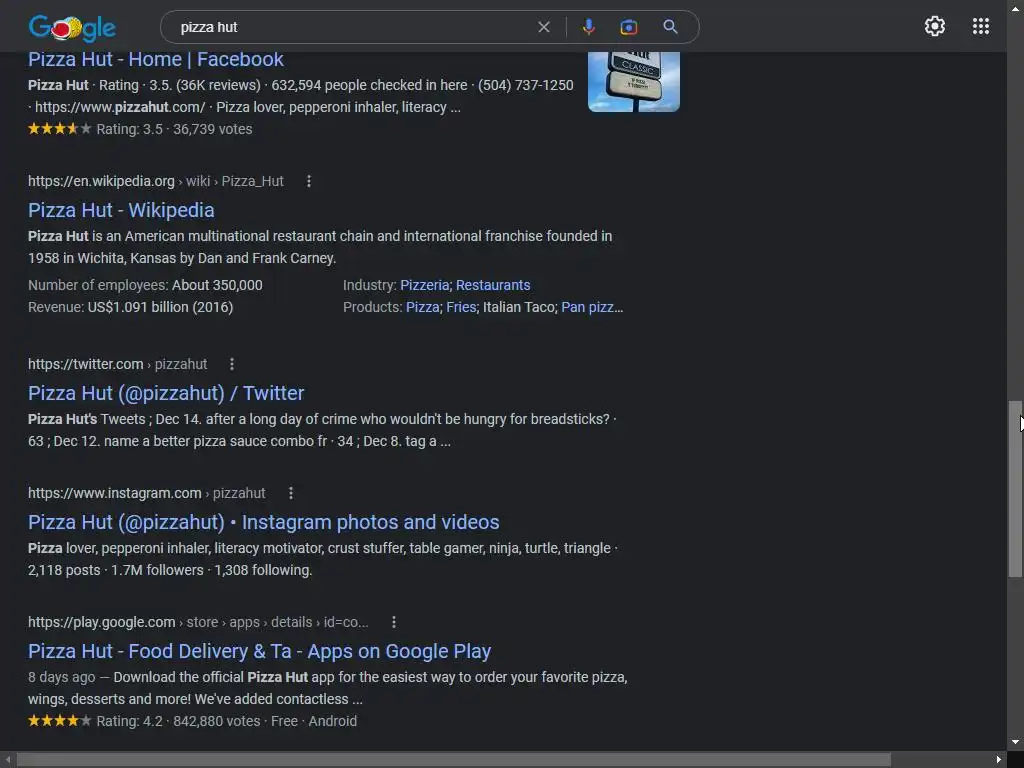Image resolution: width=1024 pixels, height=768 pixels.
Task: Click Google Play result's star rating icons
Action: (x=59, y=720)
